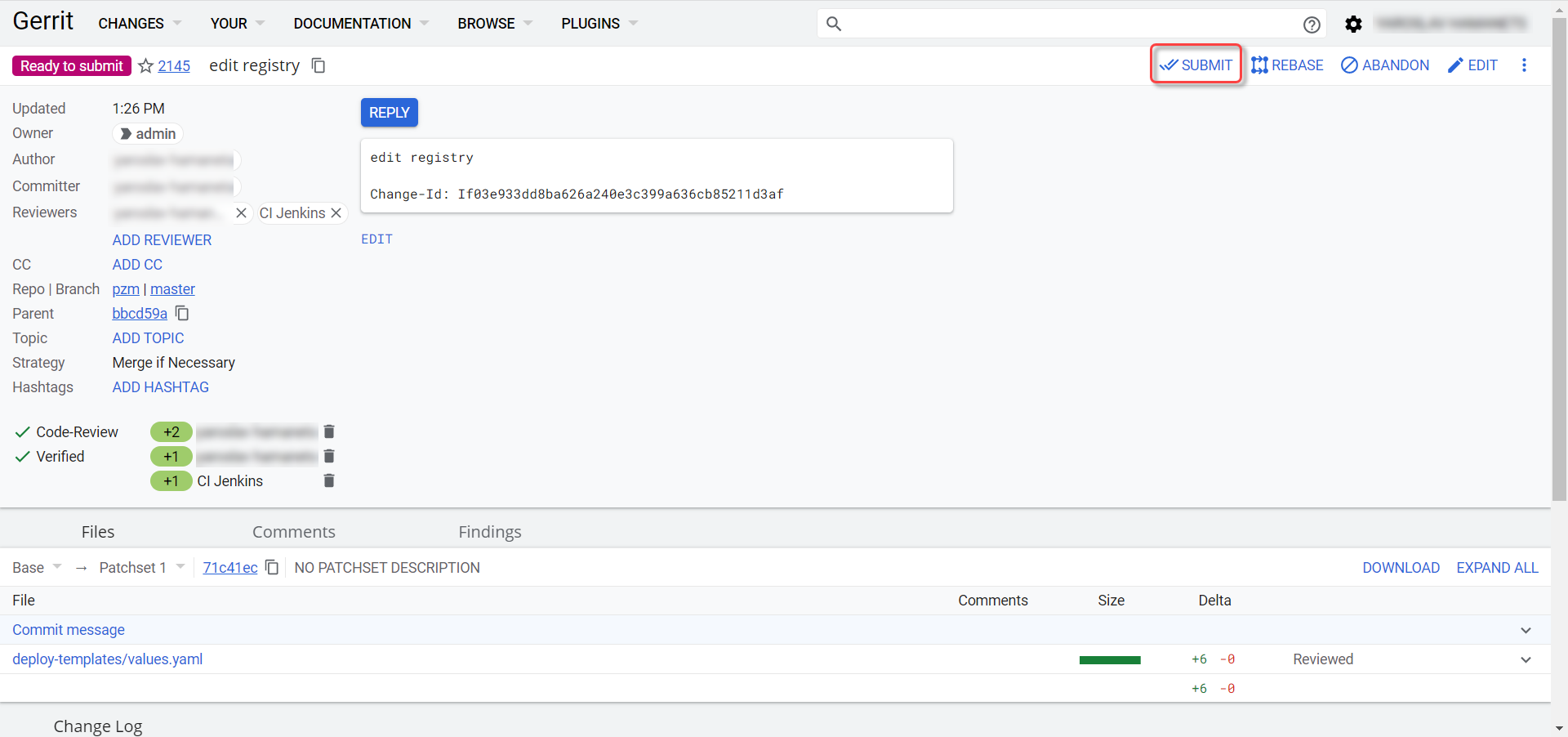Copy patchset commit 71c41ec hash

[x=272, y=568]
